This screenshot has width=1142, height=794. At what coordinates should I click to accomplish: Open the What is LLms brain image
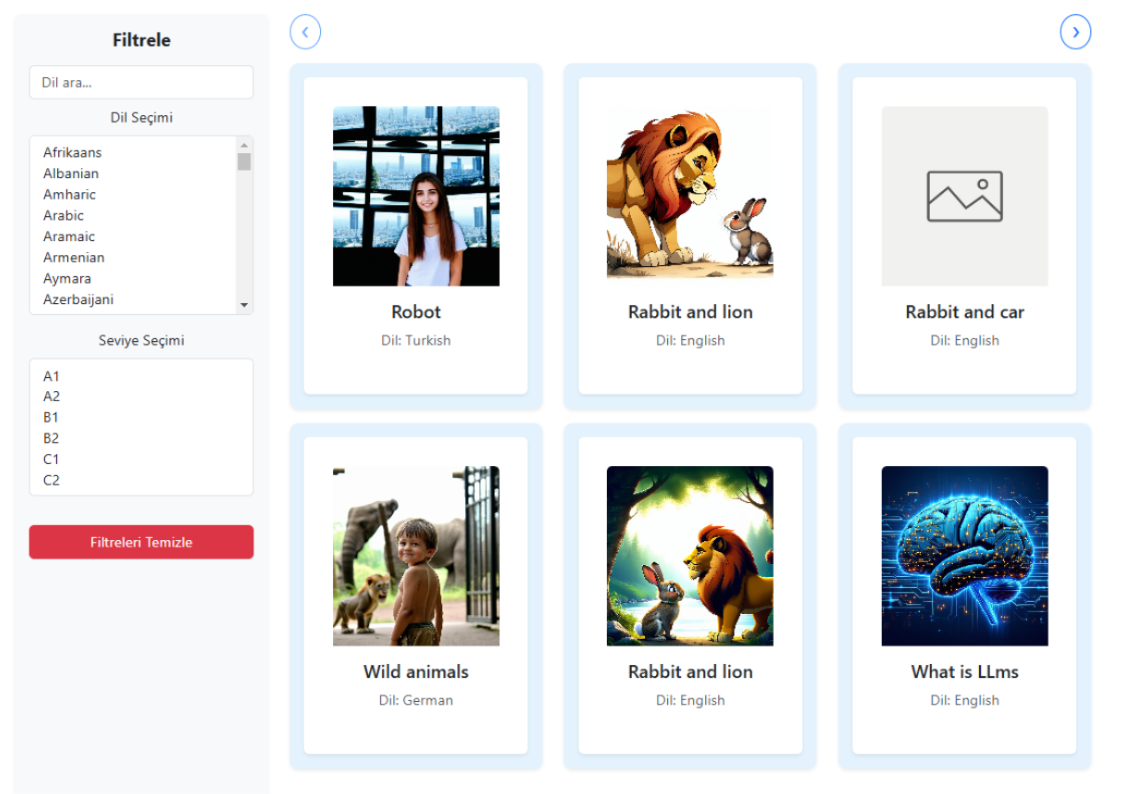(x=964, y=556)
